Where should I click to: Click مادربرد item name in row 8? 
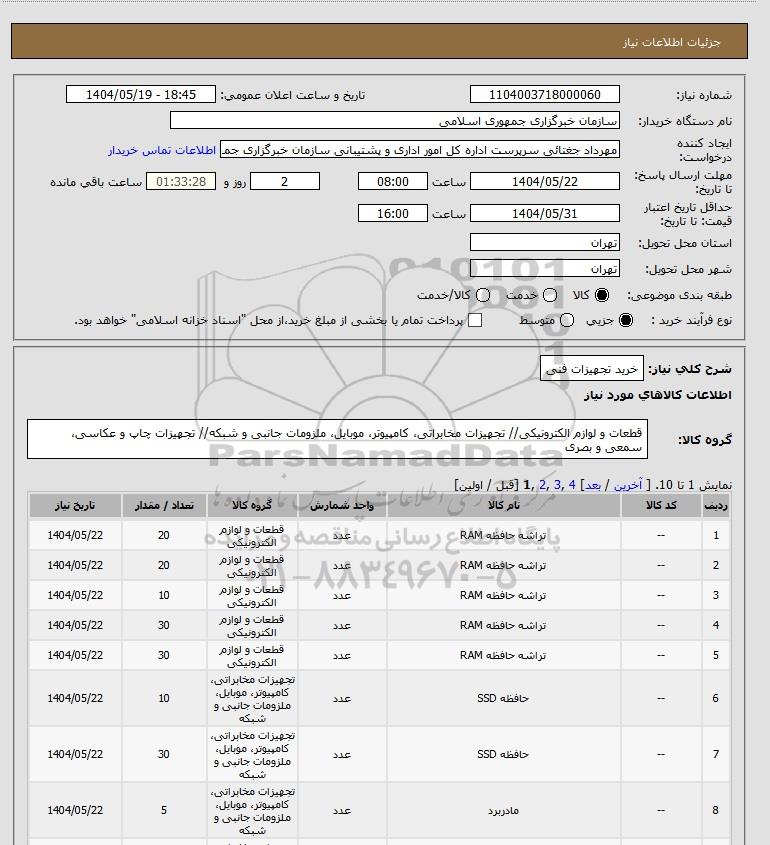[503, 811]
